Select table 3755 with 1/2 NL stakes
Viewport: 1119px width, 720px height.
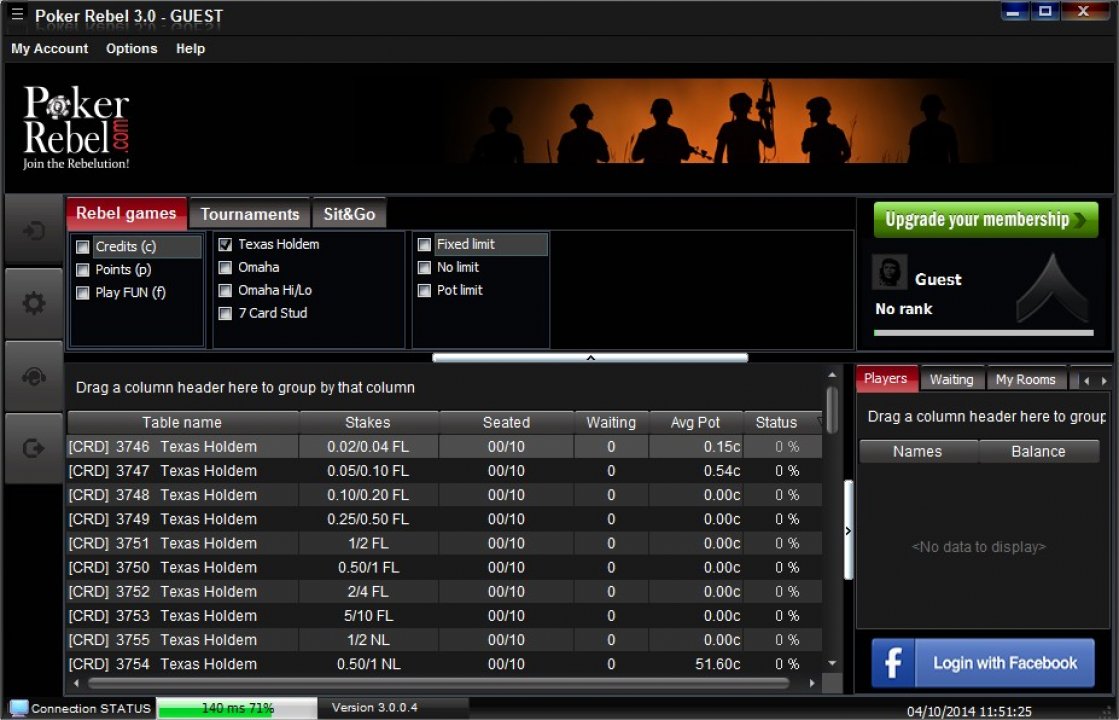point(445,640)
